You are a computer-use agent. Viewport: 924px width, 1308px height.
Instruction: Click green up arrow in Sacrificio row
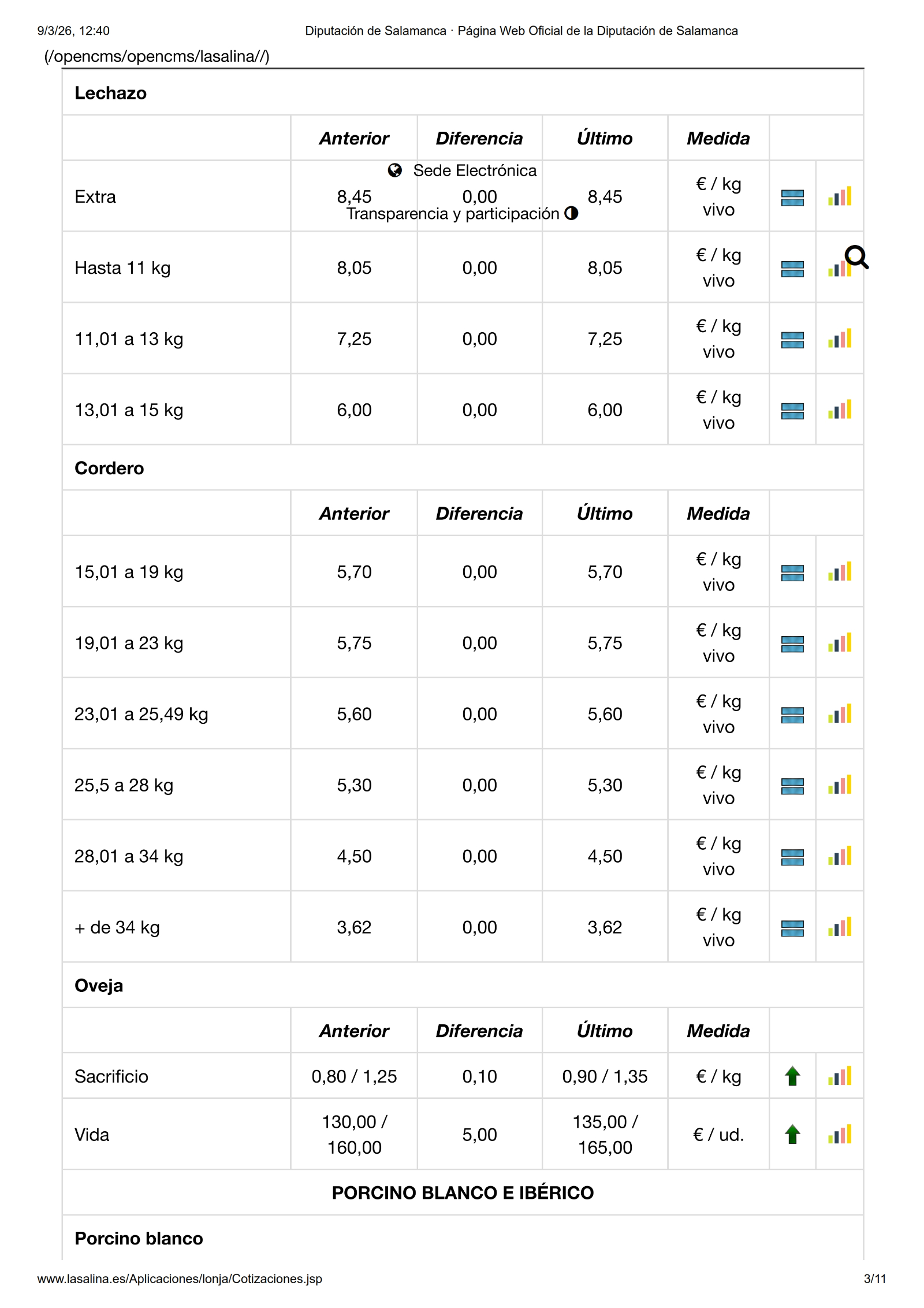(x=792, y=1076)
